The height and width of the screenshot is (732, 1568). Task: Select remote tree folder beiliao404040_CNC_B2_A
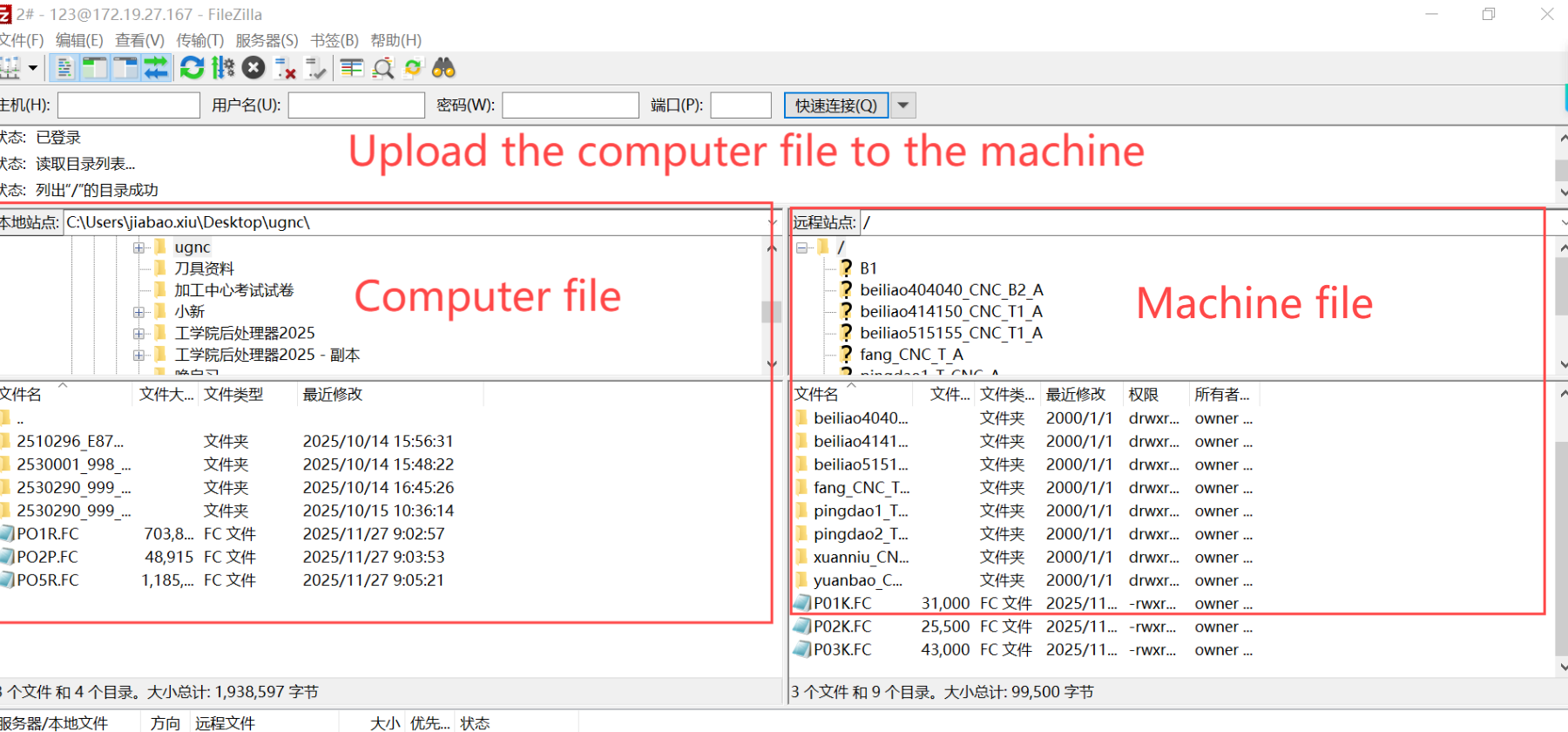pyautogui.click(x=951, y=290)
